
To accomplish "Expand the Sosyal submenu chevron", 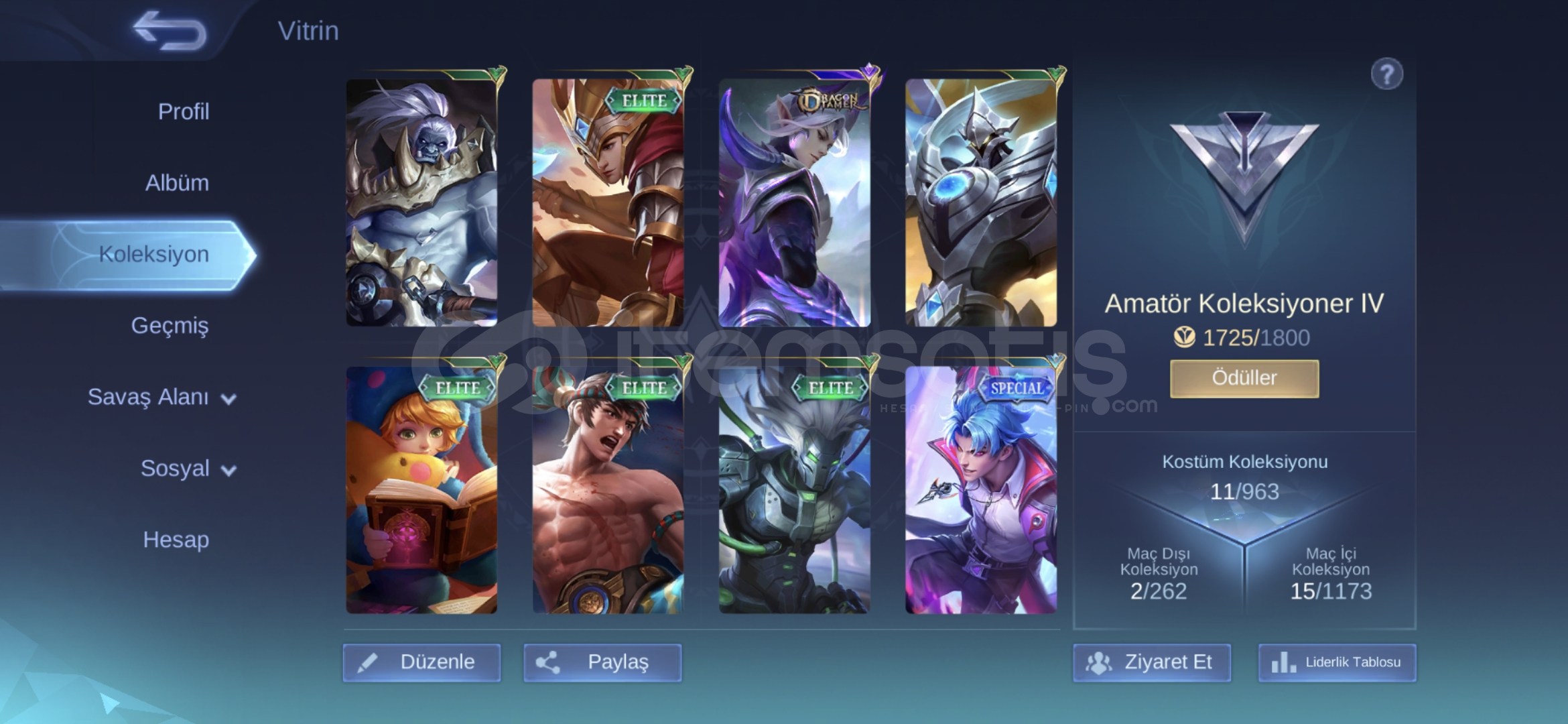I will pos(228,471).
